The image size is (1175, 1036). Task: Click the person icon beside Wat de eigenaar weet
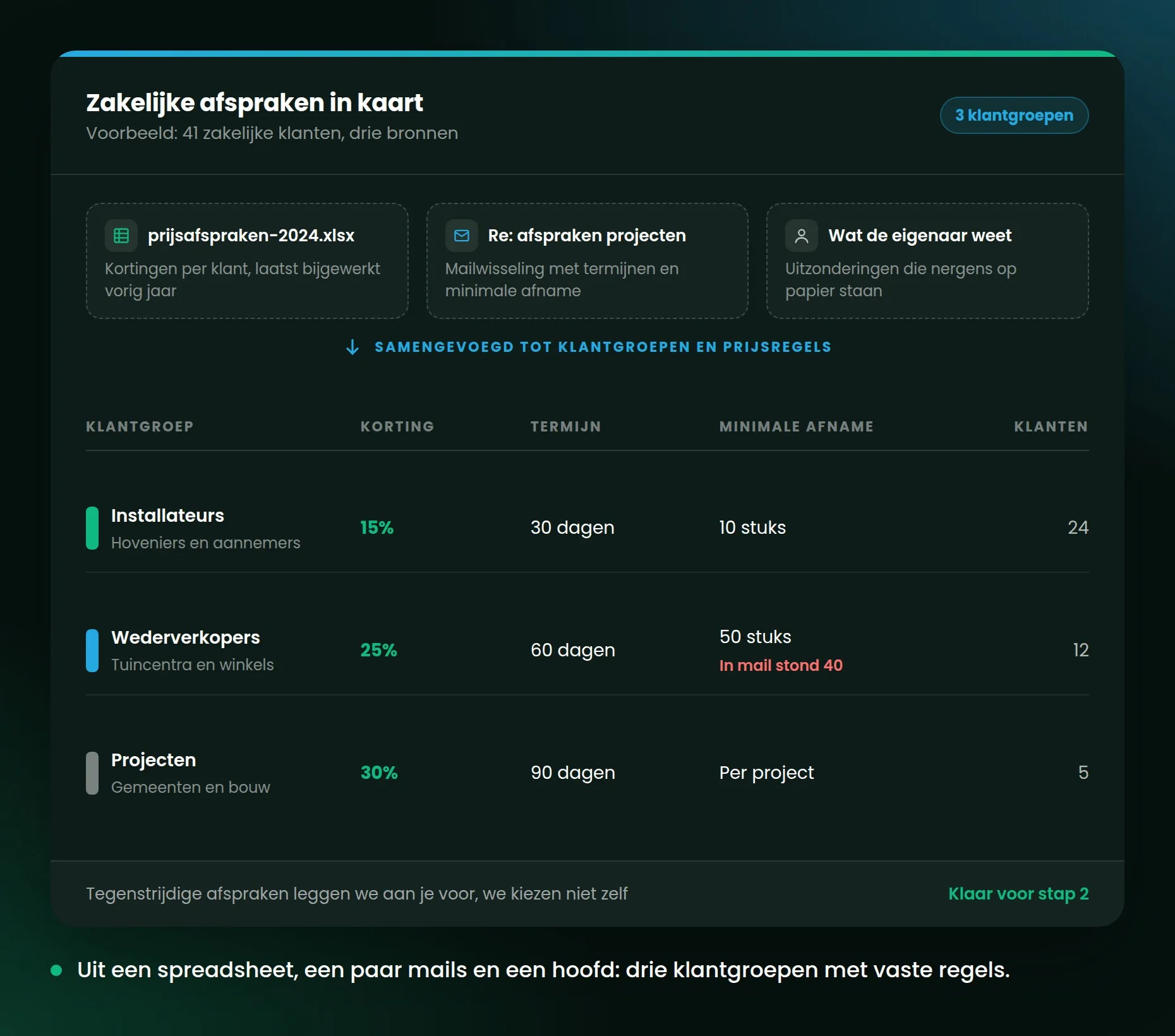point(802,236)
